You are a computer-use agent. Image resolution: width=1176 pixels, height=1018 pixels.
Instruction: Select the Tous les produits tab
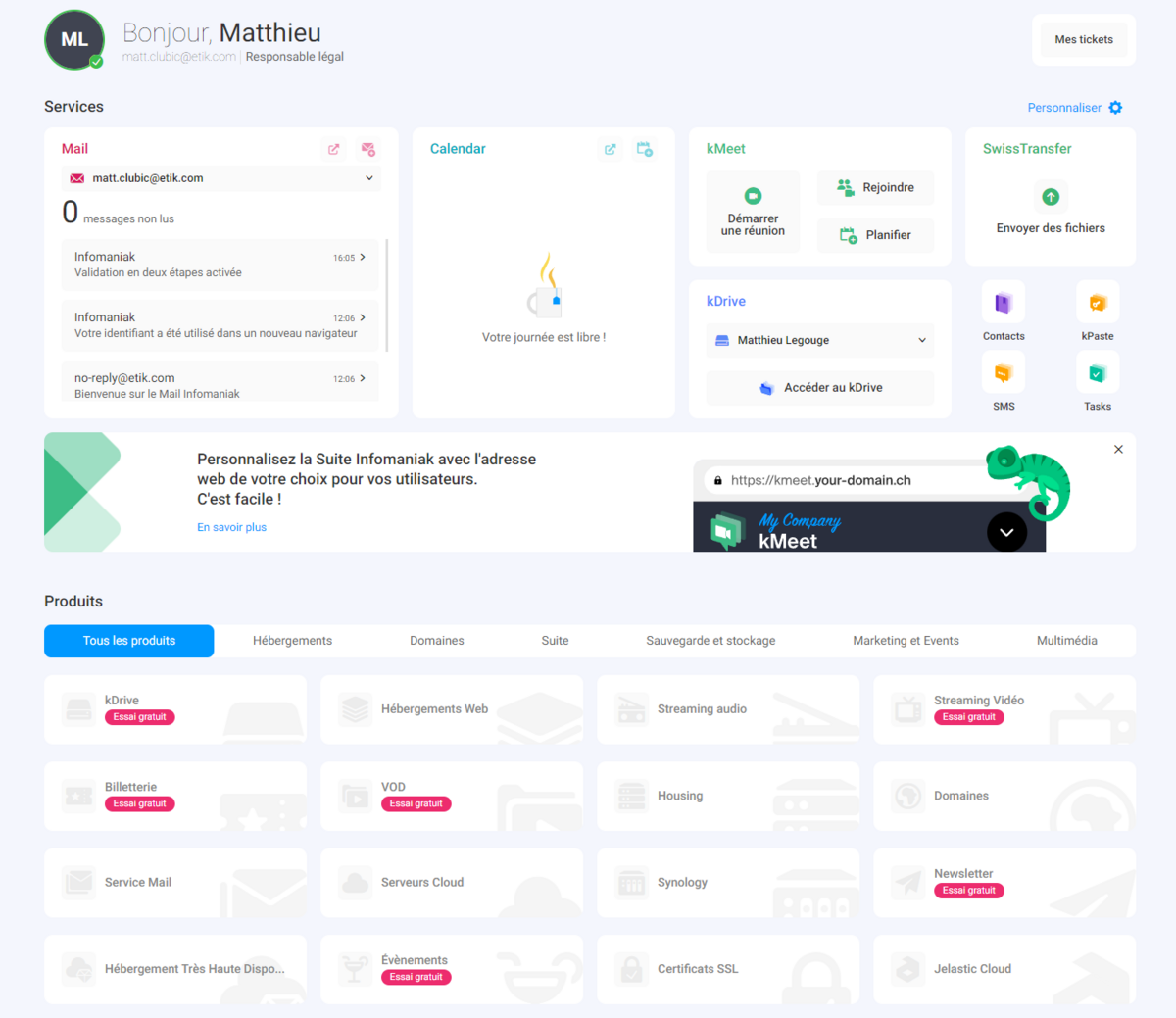coord(129,641)
